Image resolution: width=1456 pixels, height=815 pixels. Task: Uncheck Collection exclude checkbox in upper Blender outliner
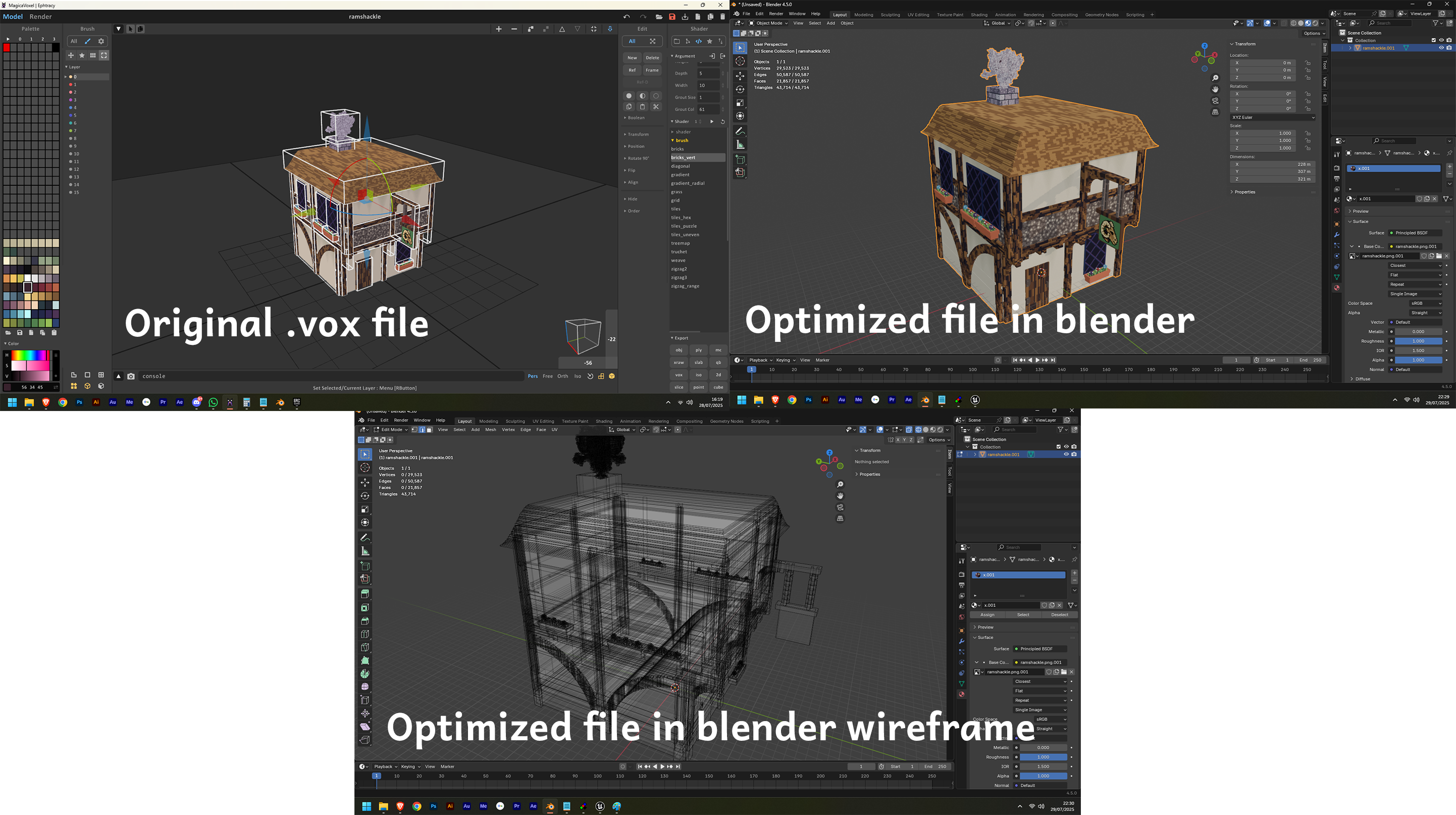pos(1433,40)
